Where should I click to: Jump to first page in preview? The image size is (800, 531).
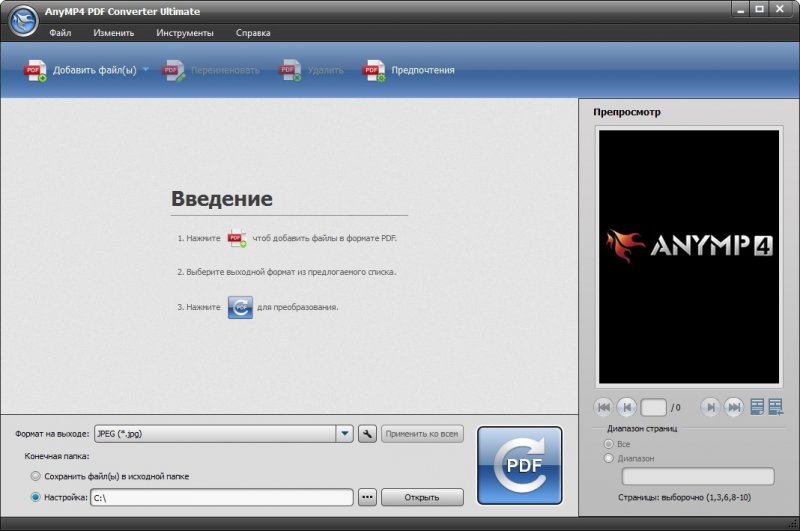point(604,407)
